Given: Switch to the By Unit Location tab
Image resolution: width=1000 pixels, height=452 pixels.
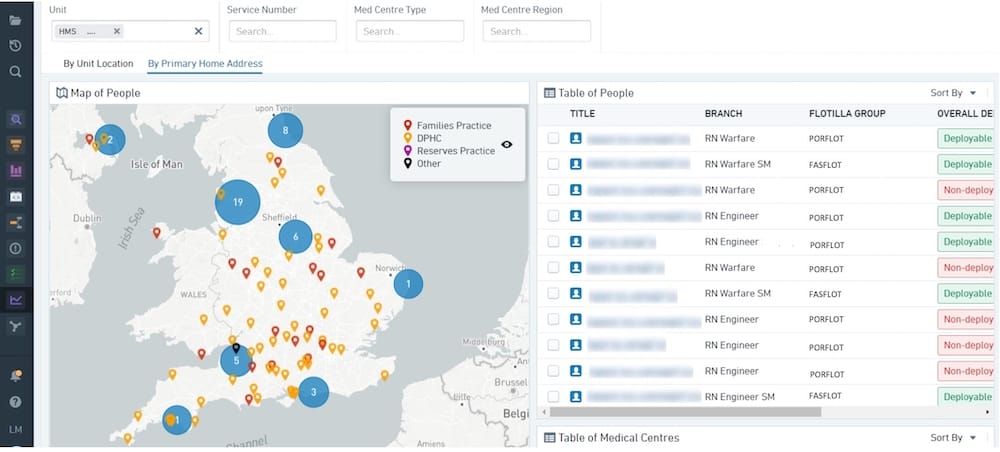Looking at the screenshot, I should coord(98,64).
